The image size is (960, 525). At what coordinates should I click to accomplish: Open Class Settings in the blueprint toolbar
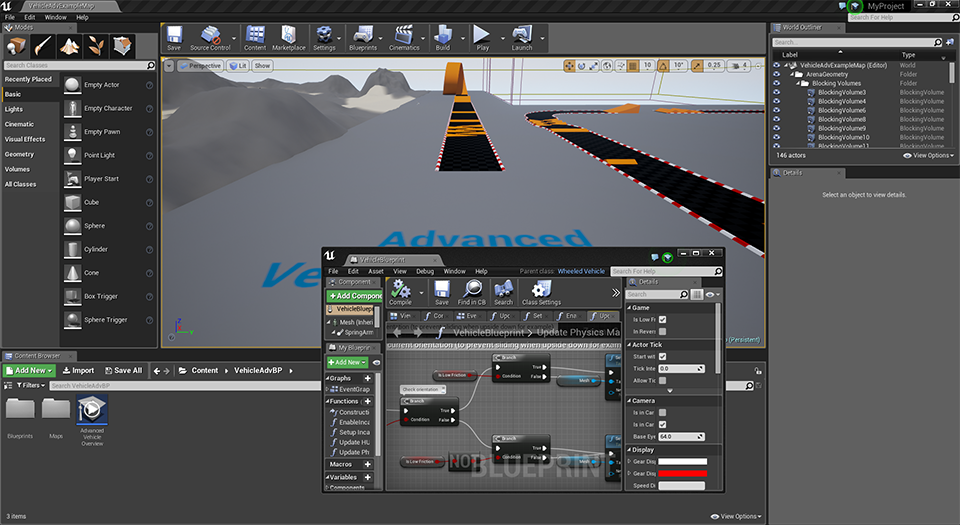(x=541, y=291)
